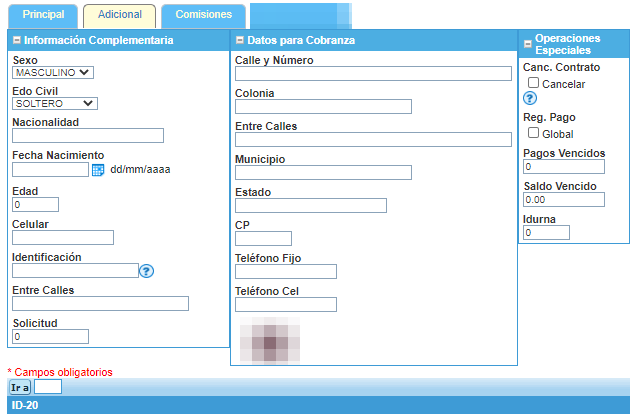Collapse the Operaciones Especiales panel
The height and width of the screenshot is (419, 637).
click(x=527, y=39)
